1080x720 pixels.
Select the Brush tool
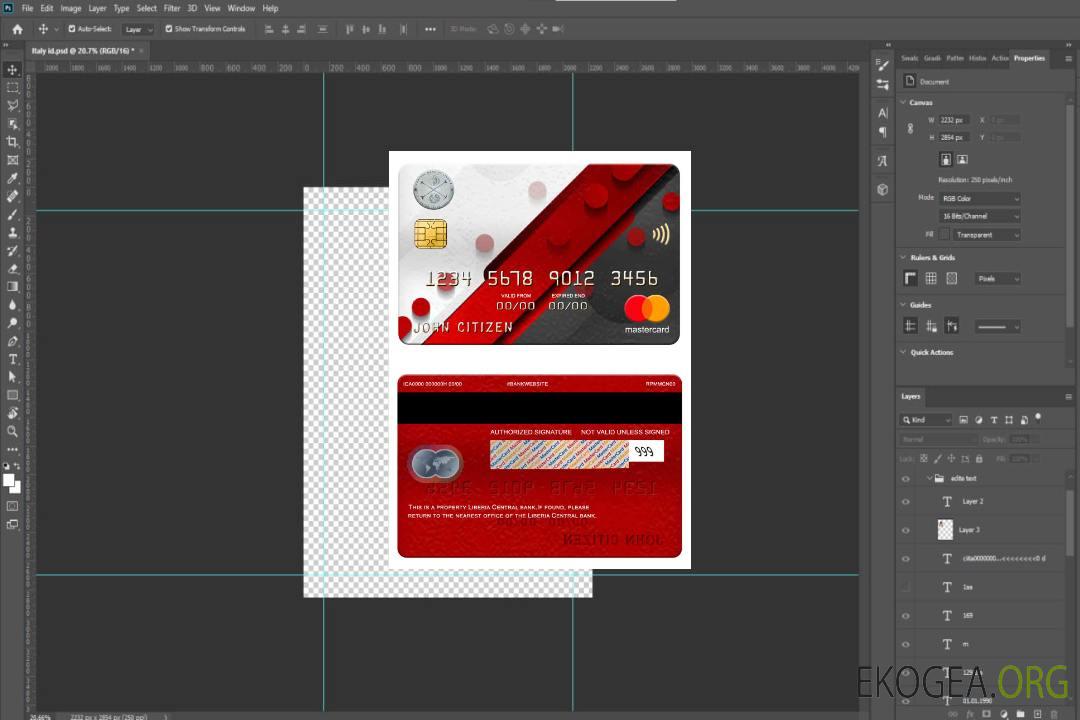[x=12, y=214]
